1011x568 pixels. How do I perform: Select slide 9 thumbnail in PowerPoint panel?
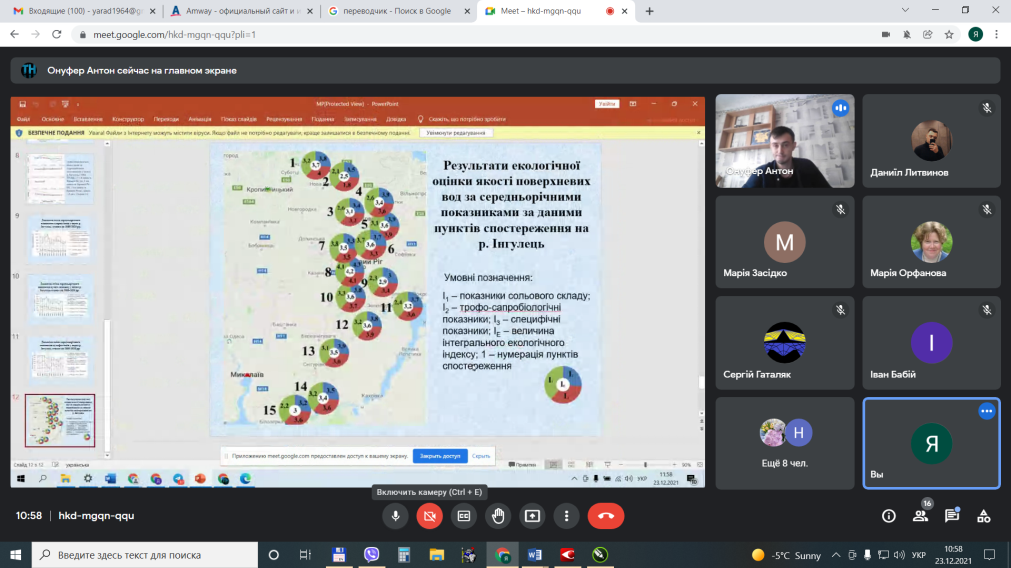point(60,239)
